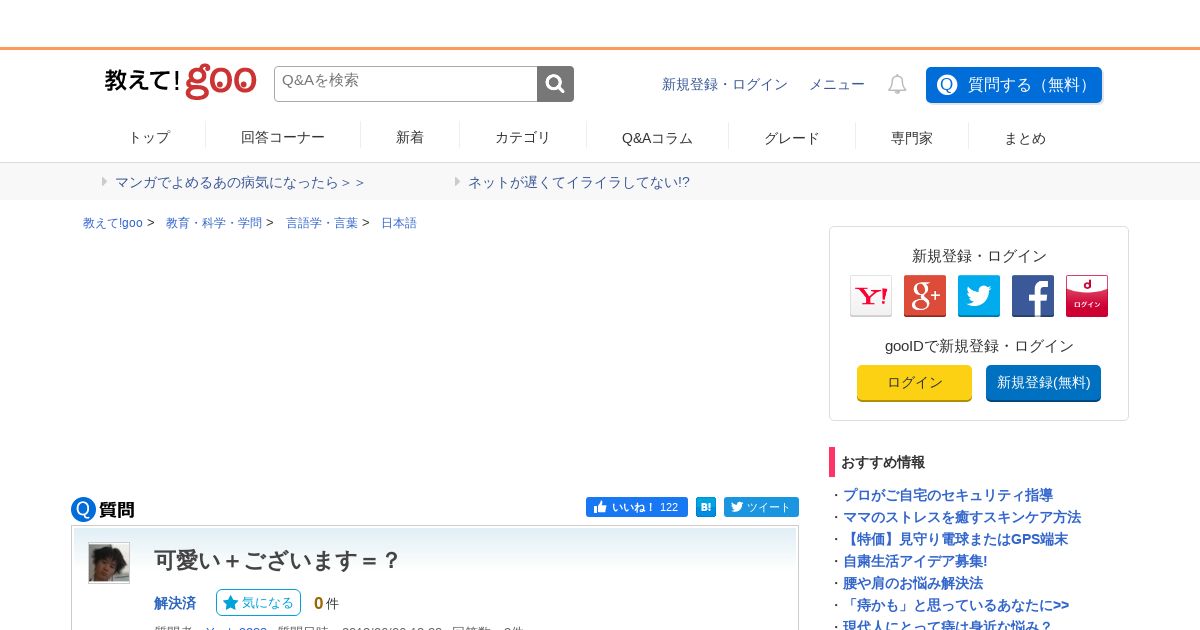This screenshot has height=630, width=1200.
Task: Go to the トップ nav item
Action: tap(149, 137)
